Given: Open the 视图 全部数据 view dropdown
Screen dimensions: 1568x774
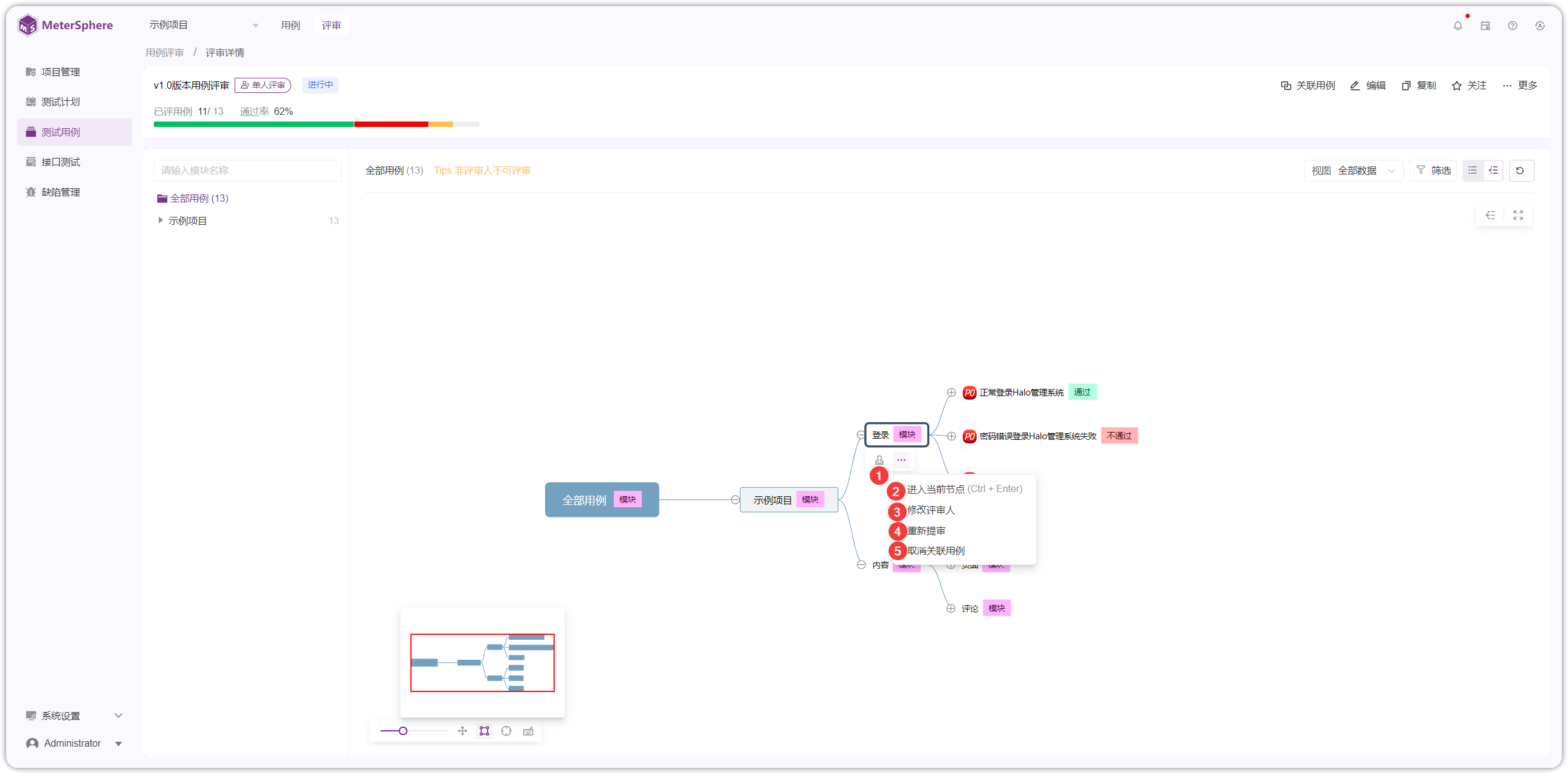Looking at the screenshot, I should point(1353,170).
